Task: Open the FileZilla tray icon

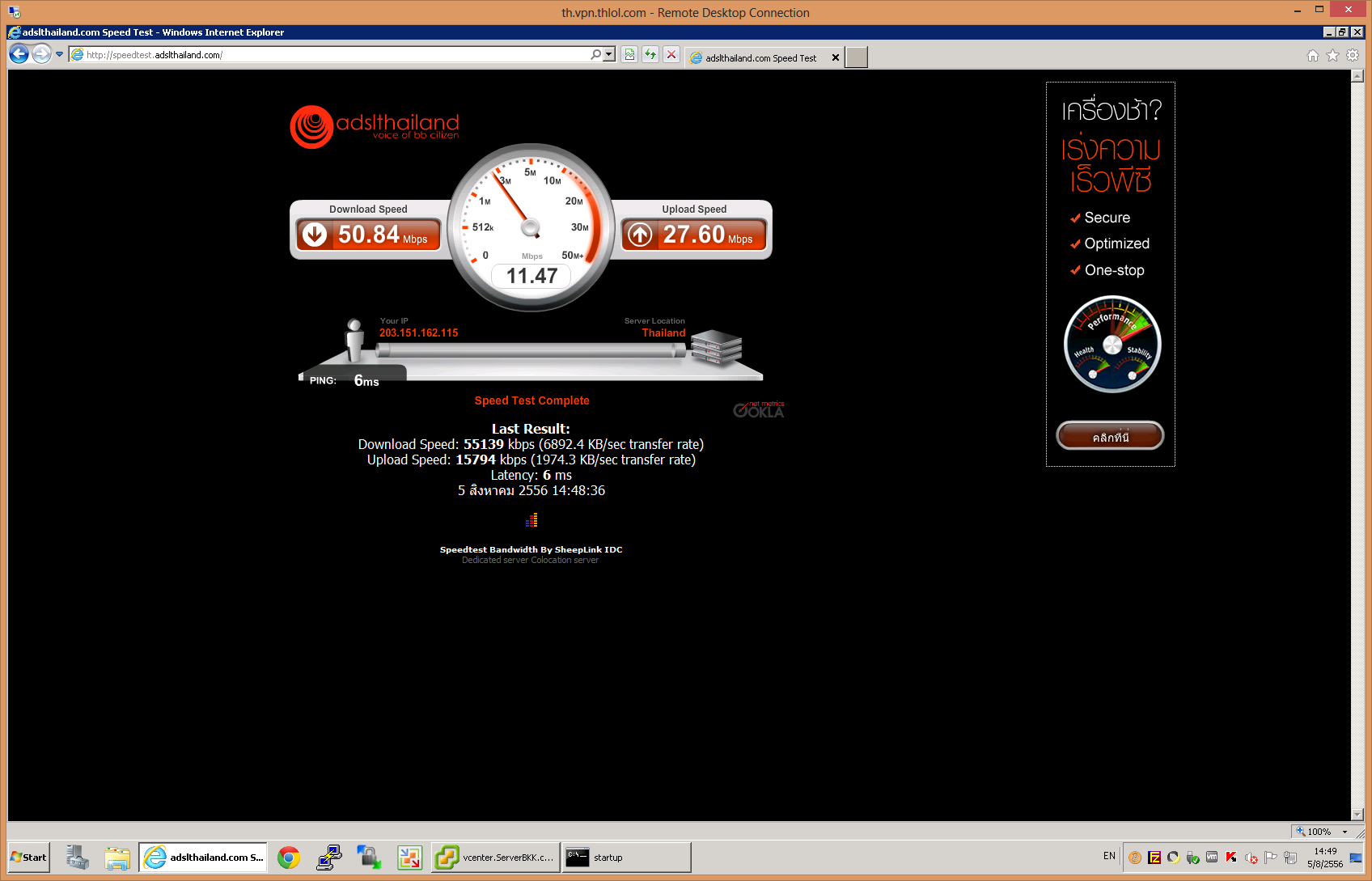Action: click(1154, 858)
